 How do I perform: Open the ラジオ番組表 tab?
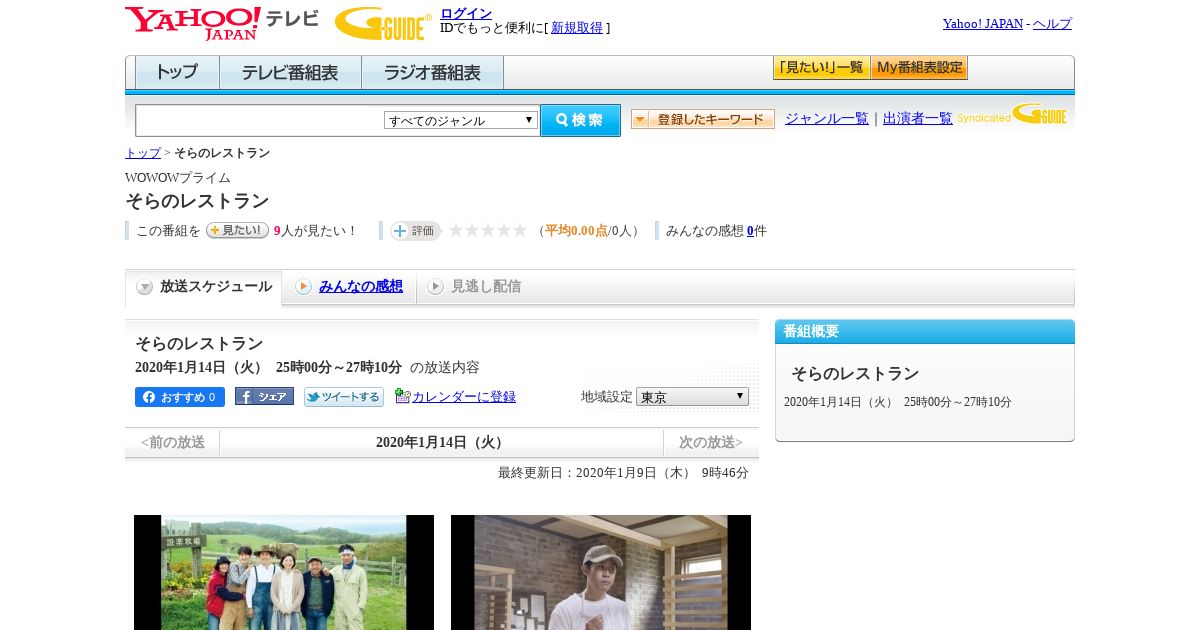[x=432, y=73]
